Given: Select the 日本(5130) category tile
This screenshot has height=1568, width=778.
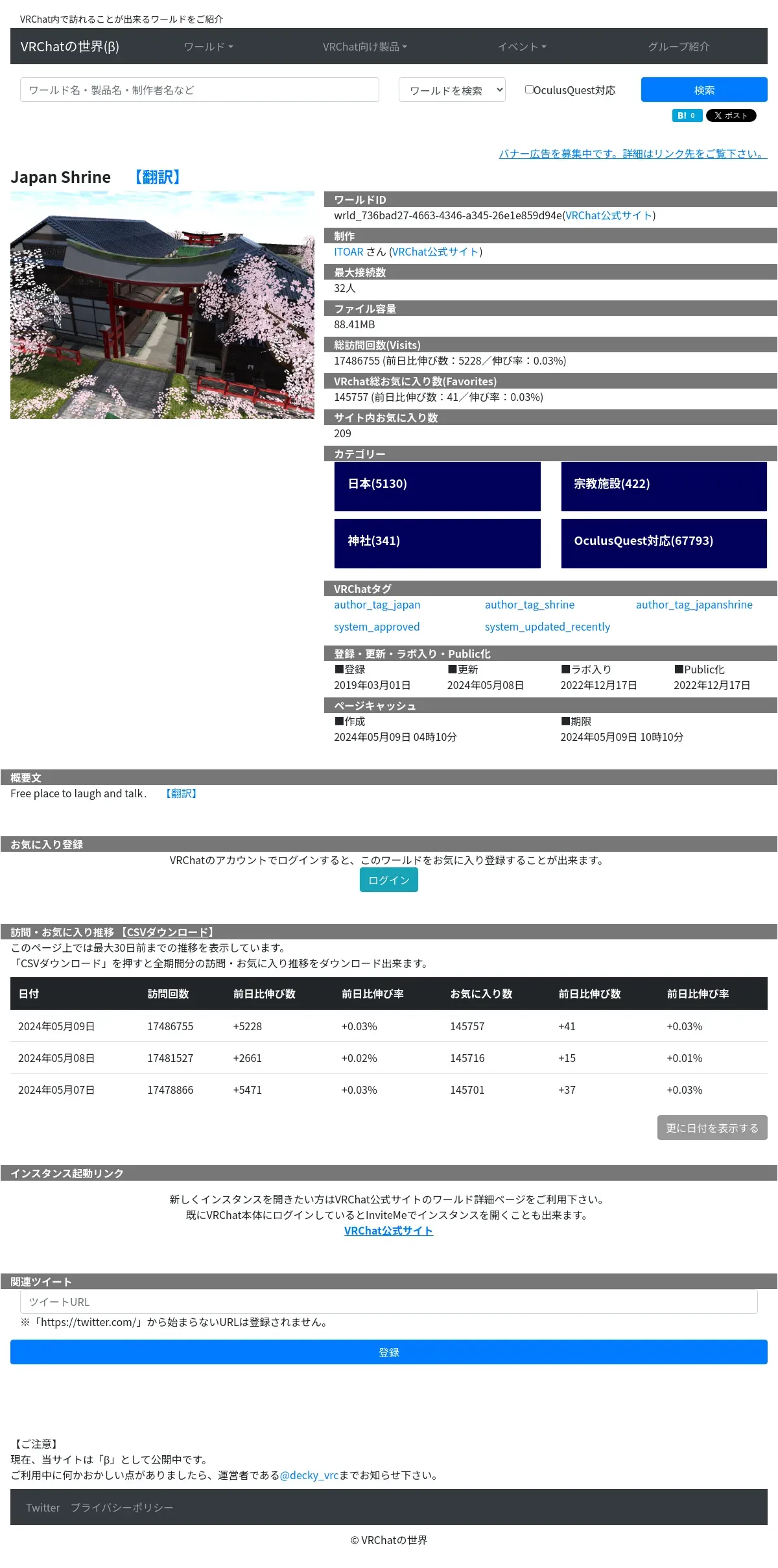Looking at the screenshot, I should (438, 487).
